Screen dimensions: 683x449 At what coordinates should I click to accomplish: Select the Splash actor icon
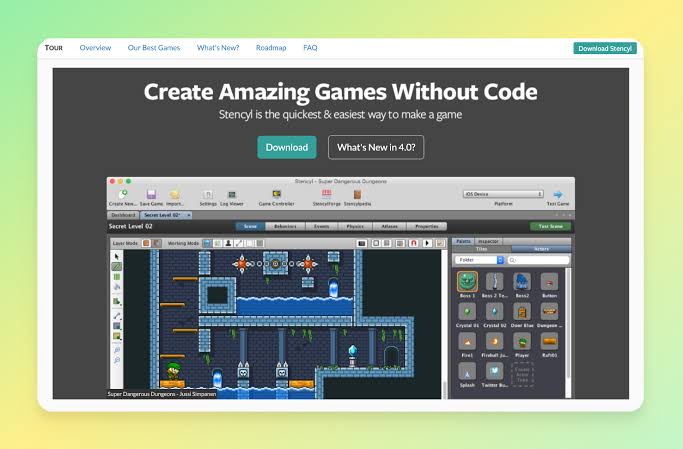pos(467,372)
